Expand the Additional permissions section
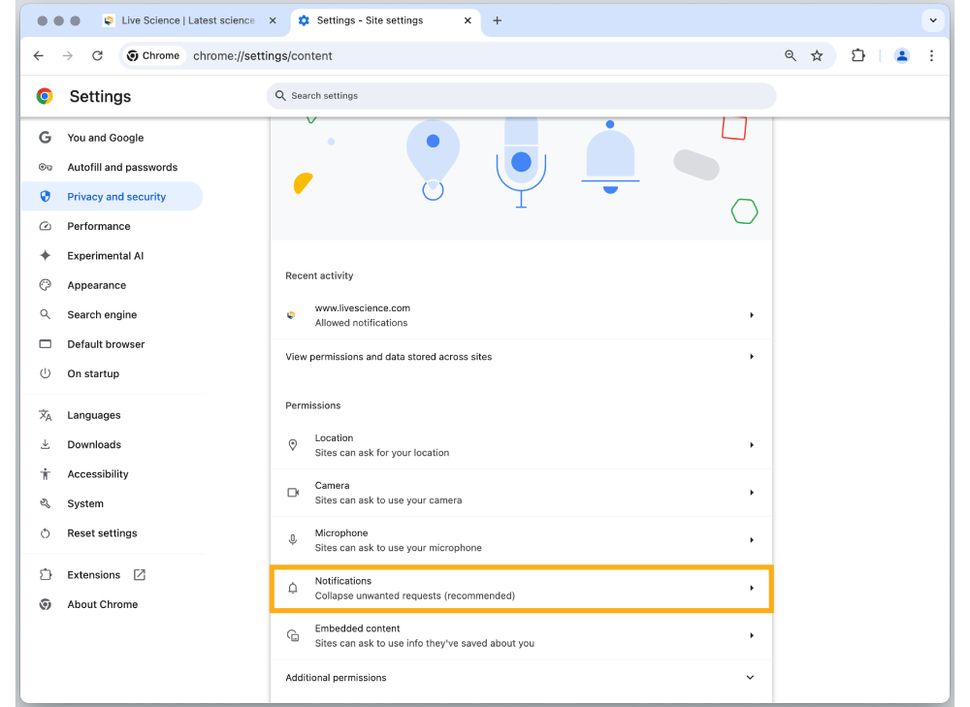970x707 pixels. pos(749,677)
